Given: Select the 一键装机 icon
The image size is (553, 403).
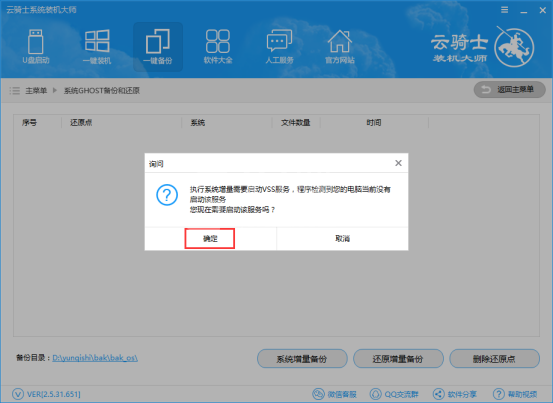Looking at the screenshot, I should pyautogui.click(x=97, y=47).
